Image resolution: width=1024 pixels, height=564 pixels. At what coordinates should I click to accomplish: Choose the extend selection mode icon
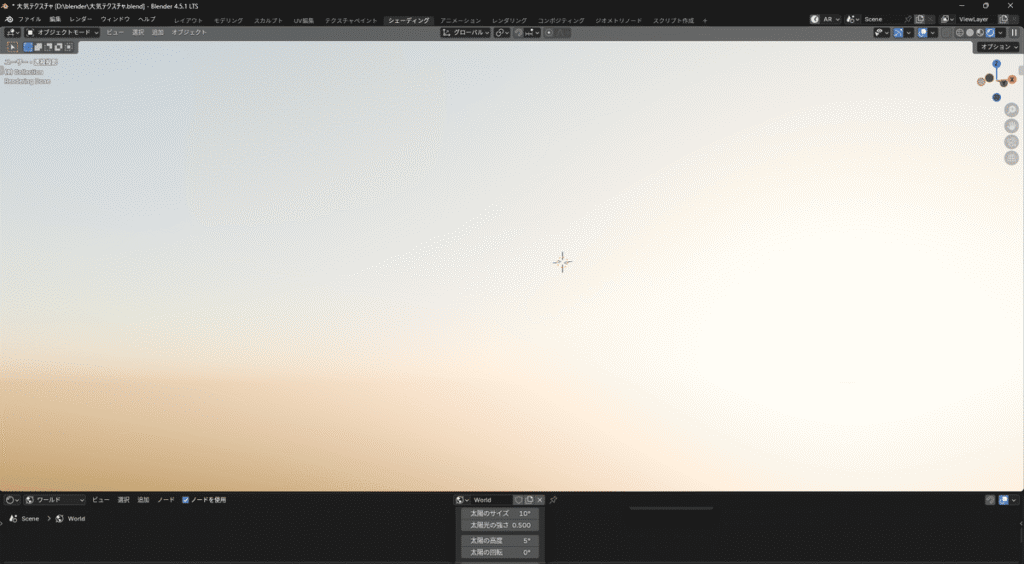(38, 47)
